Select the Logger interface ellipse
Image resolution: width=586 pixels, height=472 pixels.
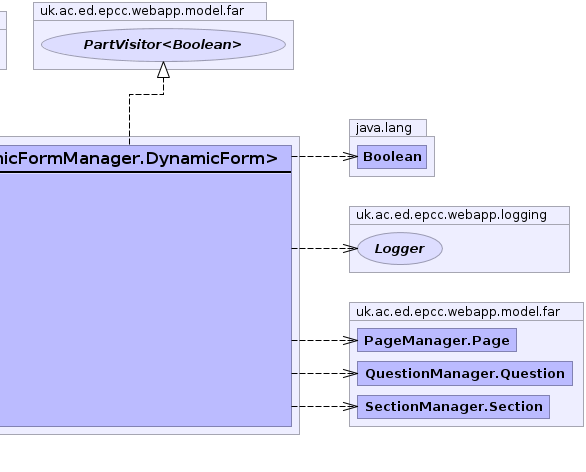[400, 249]
